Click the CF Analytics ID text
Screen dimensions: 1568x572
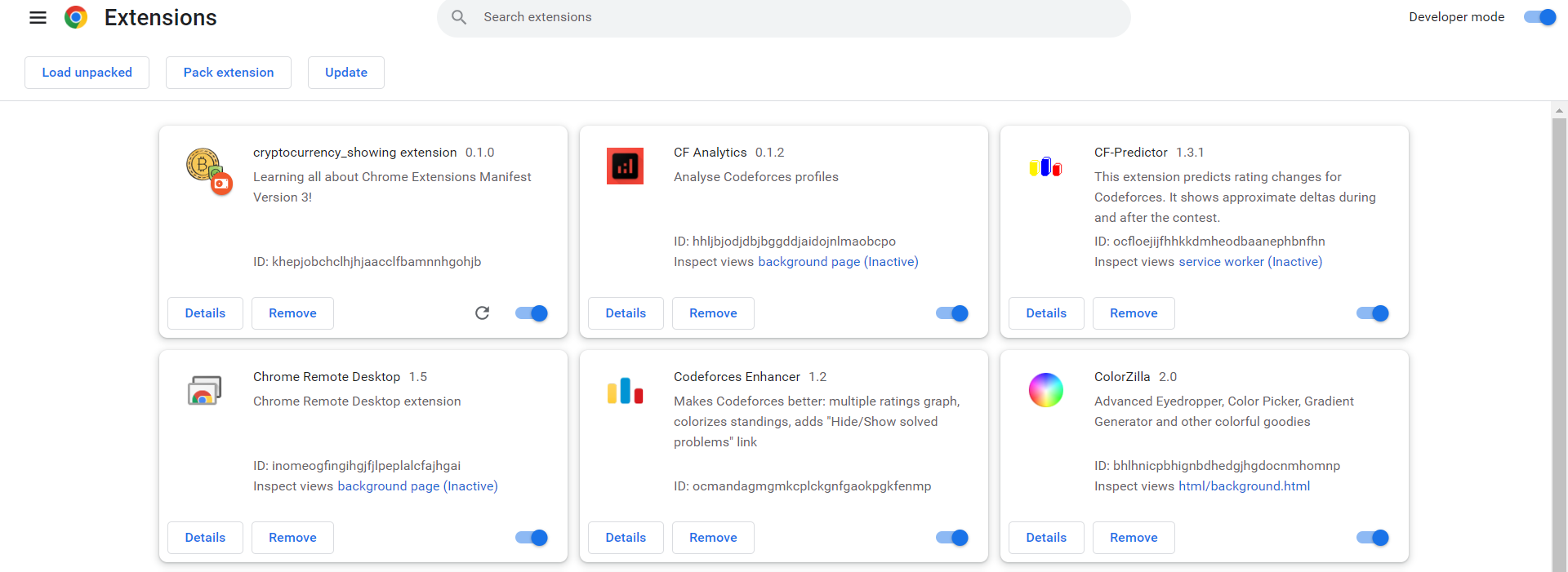tap(785, 242)
